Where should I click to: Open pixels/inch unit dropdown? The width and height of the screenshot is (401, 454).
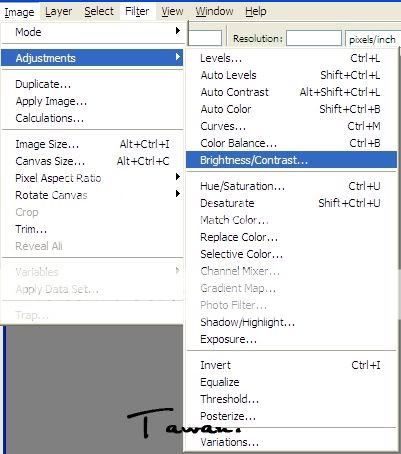click(x=373, y=40)
